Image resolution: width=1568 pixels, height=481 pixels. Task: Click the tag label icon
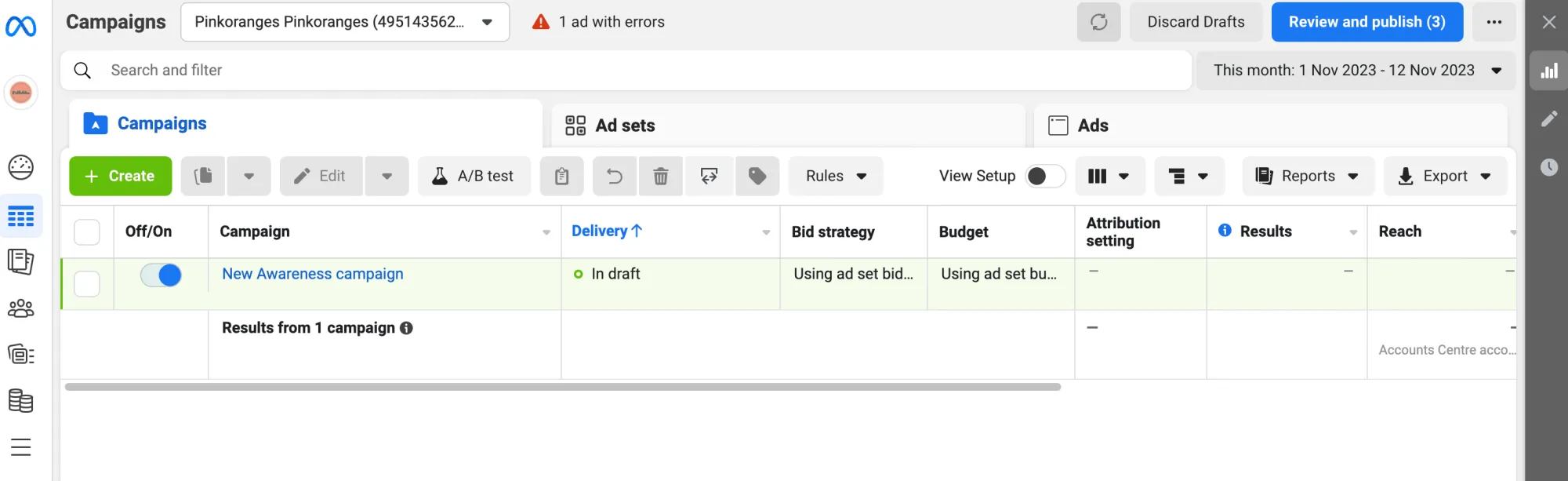[757, 177]
